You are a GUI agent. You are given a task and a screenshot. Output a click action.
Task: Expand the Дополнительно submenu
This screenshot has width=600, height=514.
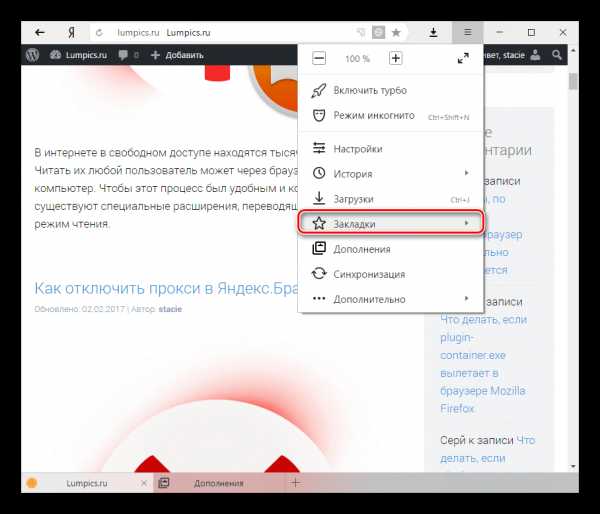coord(391,299)
